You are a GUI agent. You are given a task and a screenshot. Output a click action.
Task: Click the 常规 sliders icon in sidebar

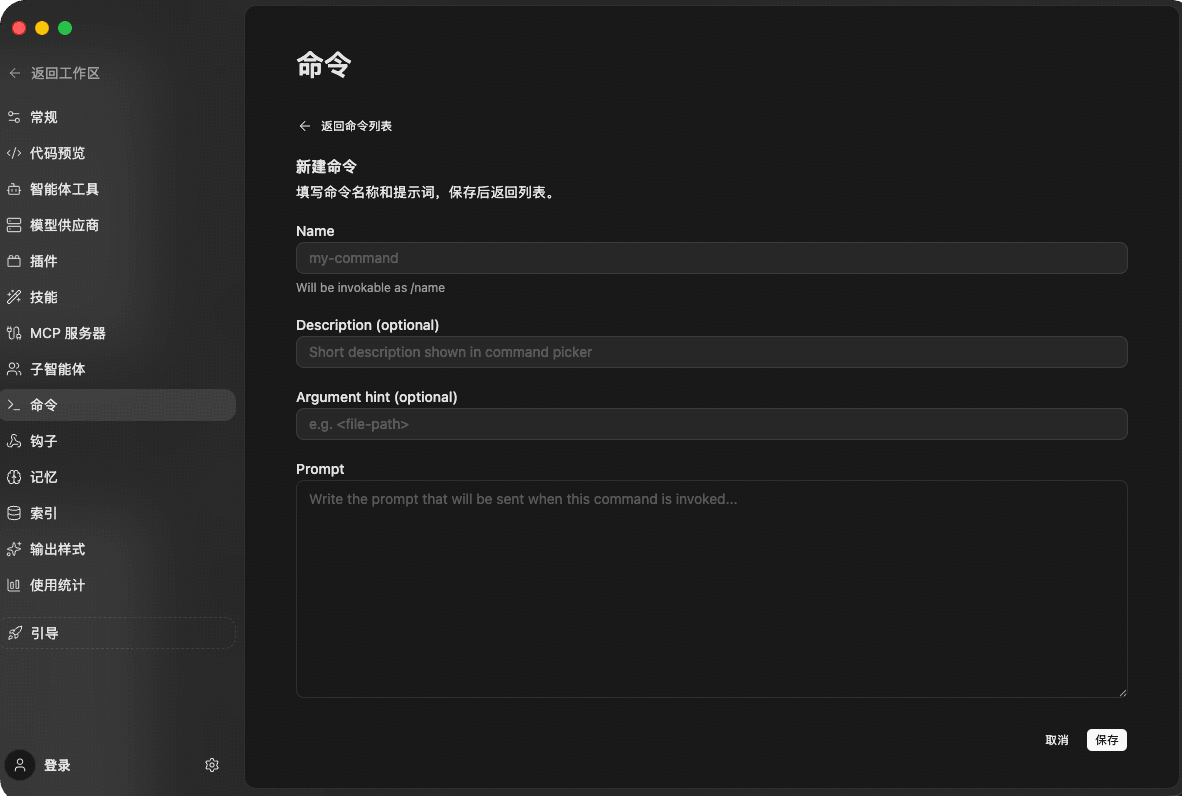click(14, 117)
